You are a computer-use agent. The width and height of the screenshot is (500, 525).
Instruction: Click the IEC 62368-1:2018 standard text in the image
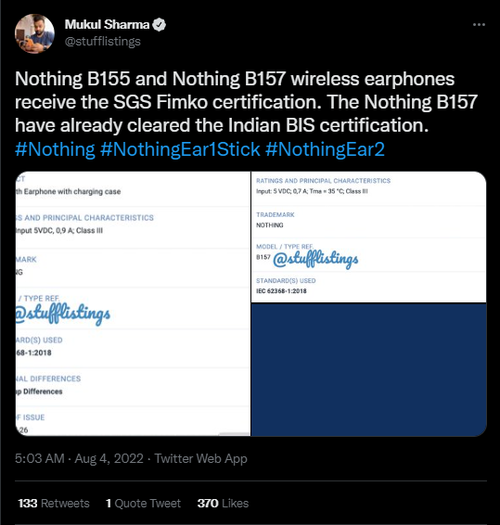coord(281,291)
